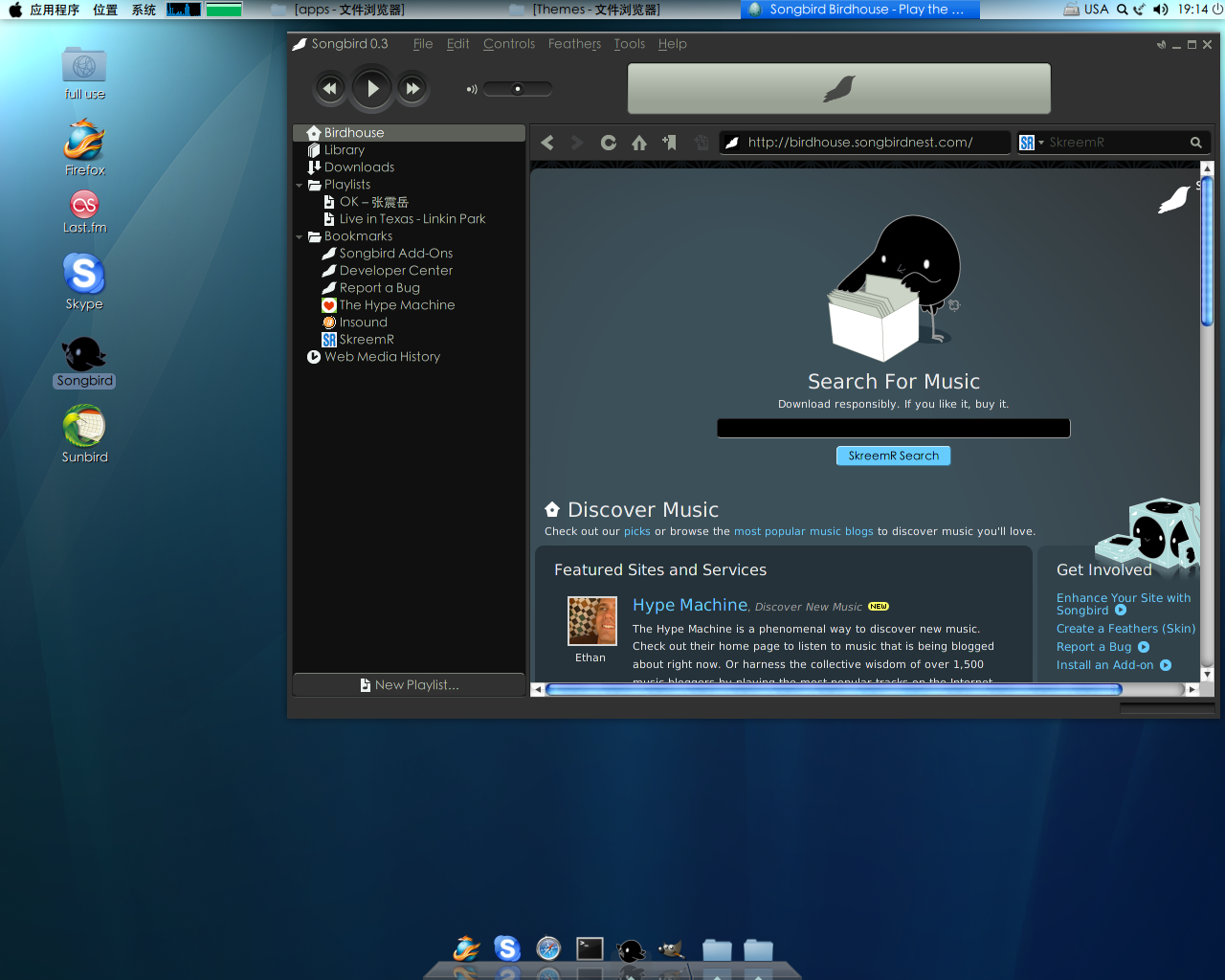Open 'Create a Feathers (Skin)' link

point(1125,629)
